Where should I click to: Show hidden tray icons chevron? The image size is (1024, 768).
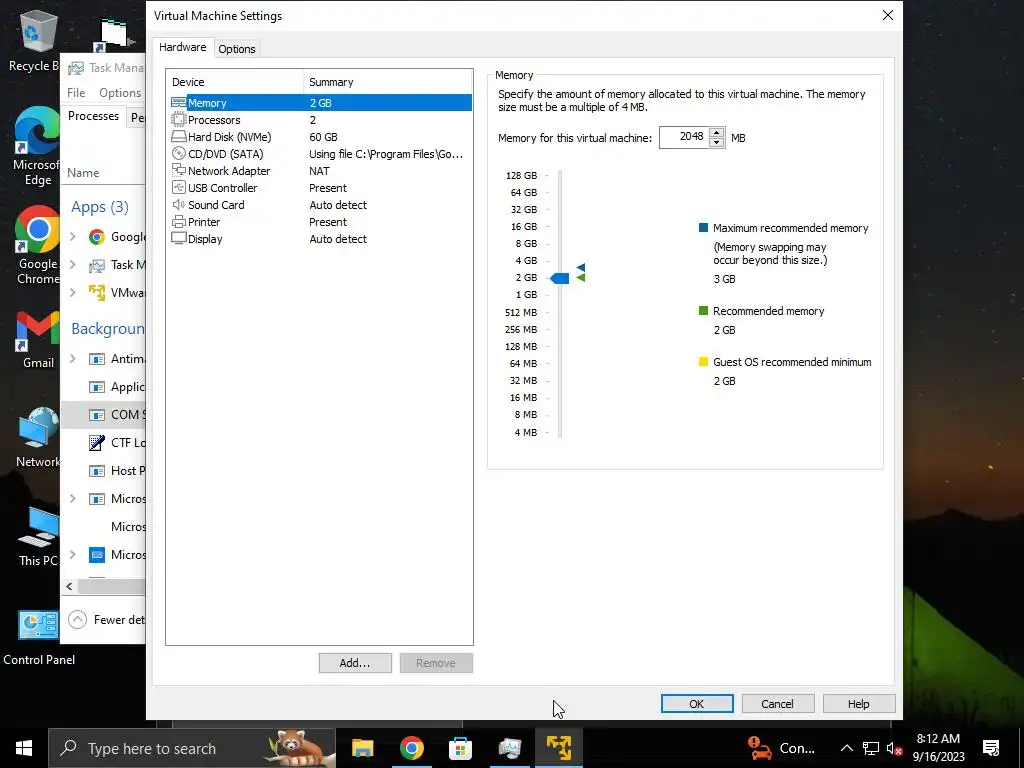click(846, 748)
